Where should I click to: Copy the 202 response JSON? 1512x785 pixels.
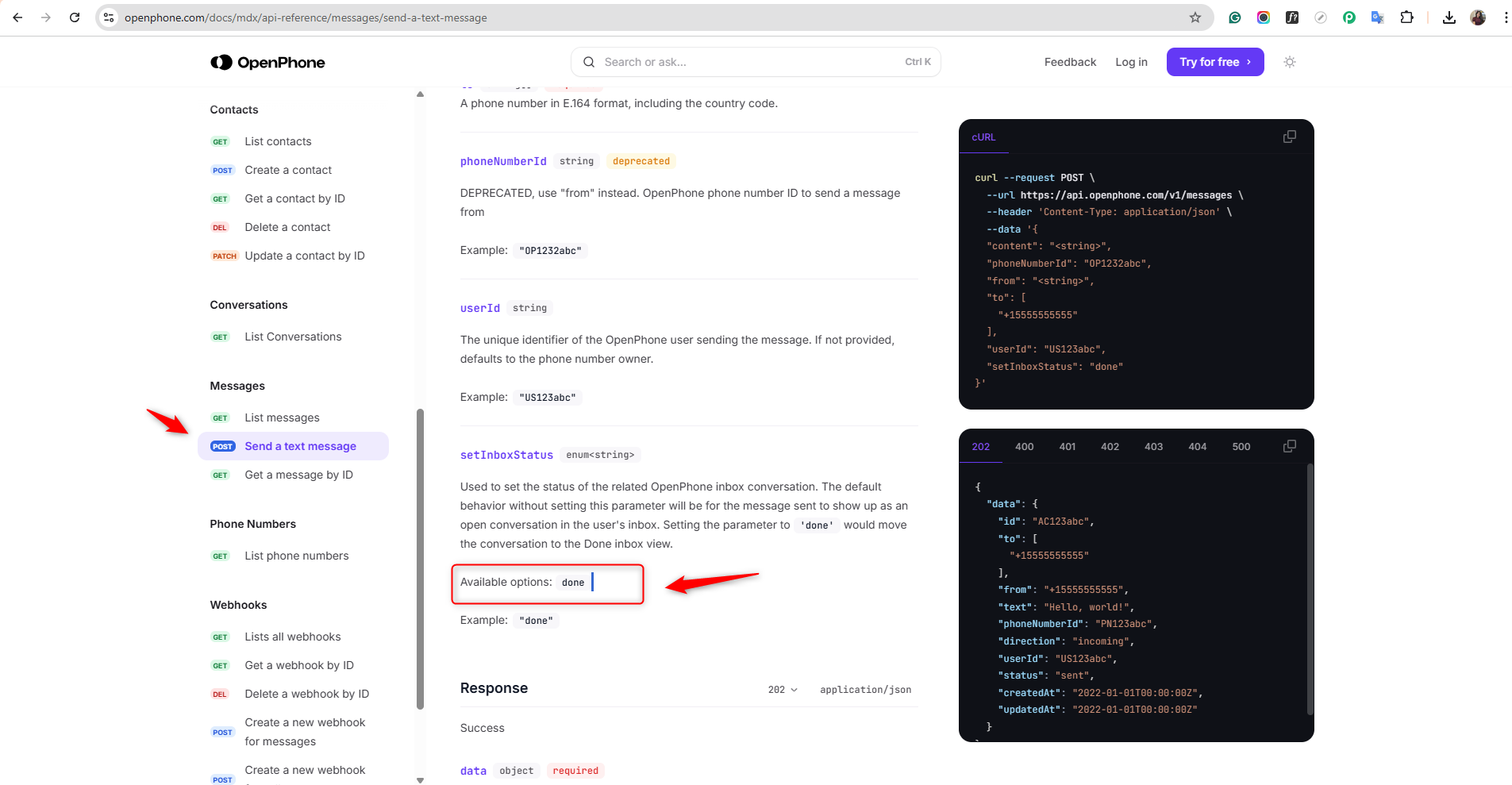tap(1290, 446)
